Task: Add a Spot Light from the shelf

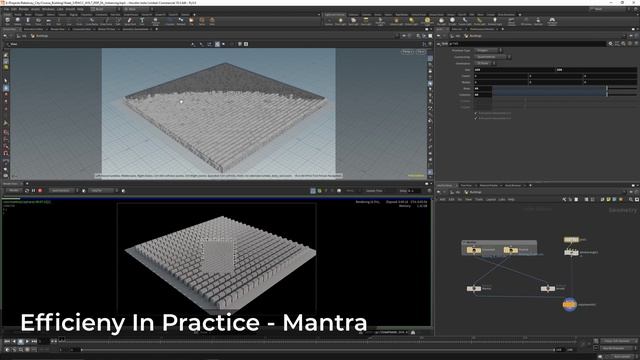Action: click(353, 21)
